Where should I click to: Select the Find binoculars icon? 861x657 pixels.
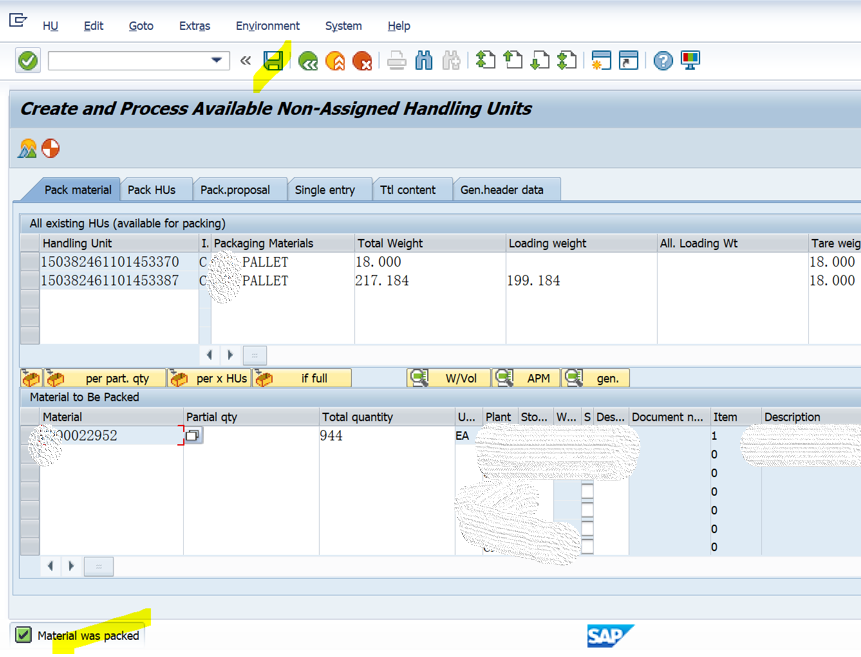(x=423, y=61)
